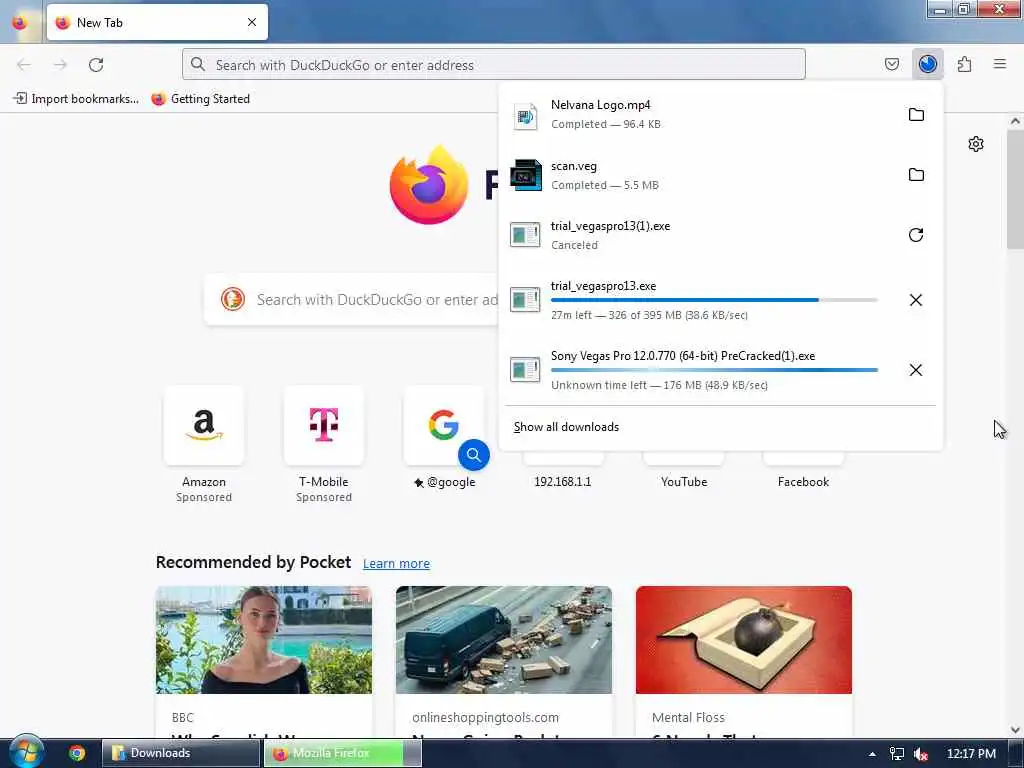1024x768 pixels.
Task: Open the 12:17 PM taskbar clock
Action: pos(971,754)
